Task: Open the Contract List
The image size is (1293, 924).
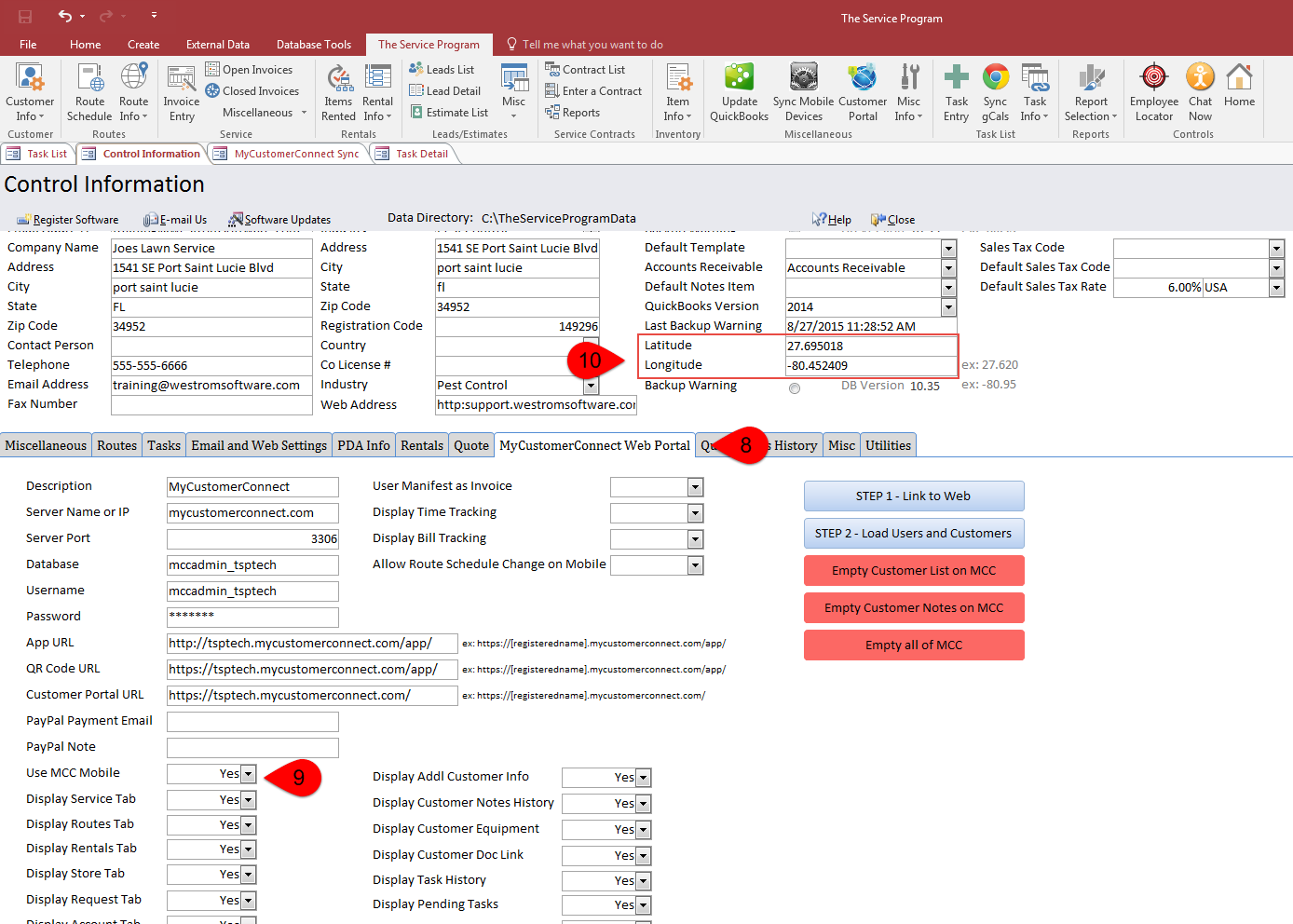Action: [x=585, y=70]
